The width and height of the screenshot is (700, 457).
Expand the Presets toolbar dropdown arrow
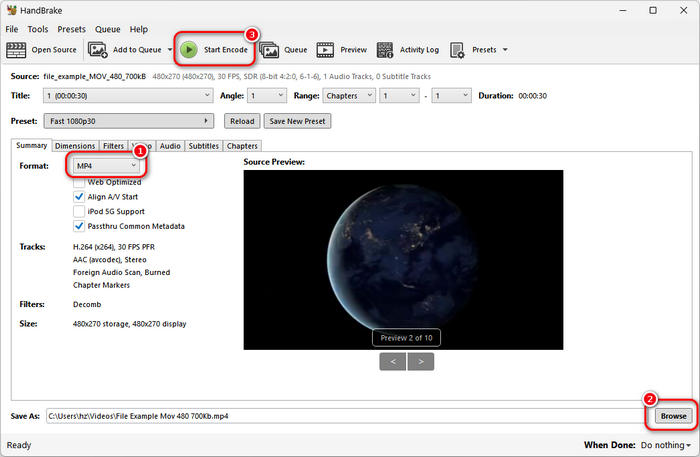[x=505, y=50]
